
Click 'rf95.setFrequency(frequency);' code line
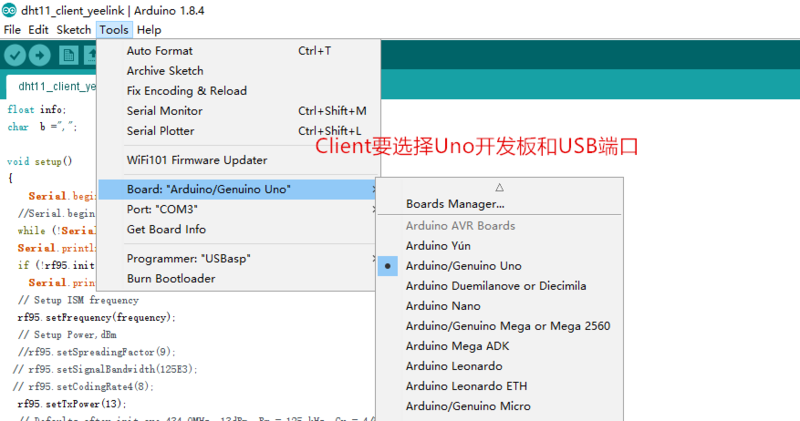pyautogui.click(x=96, y=317)
